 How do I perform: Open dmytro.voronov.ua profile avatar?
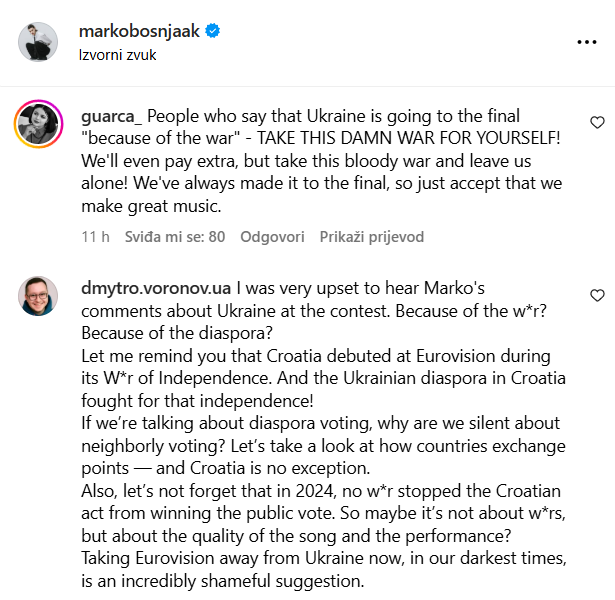[38, 296]
